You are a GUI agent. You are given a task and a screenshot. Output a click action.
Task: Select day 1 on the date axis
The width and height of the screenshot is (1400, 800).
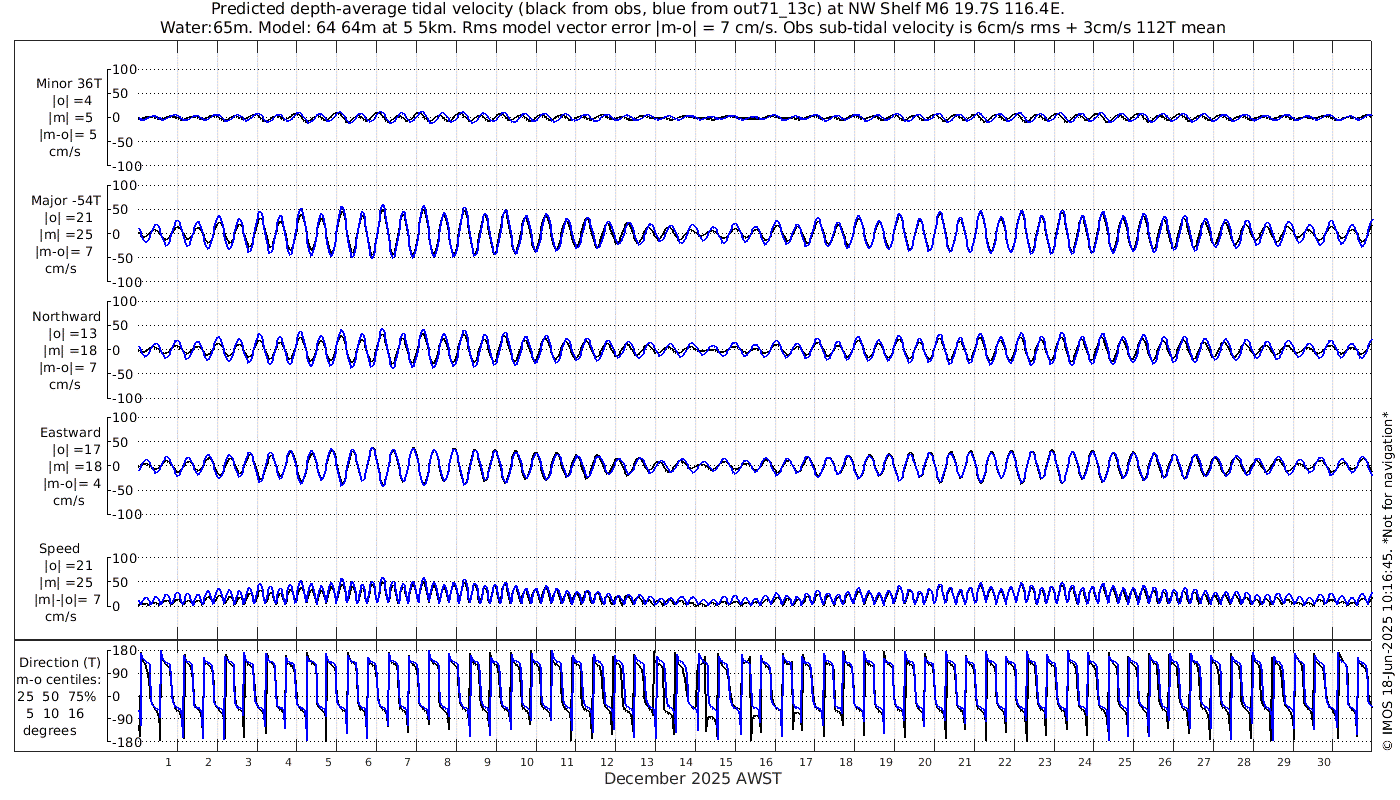(x=168, y=762)
